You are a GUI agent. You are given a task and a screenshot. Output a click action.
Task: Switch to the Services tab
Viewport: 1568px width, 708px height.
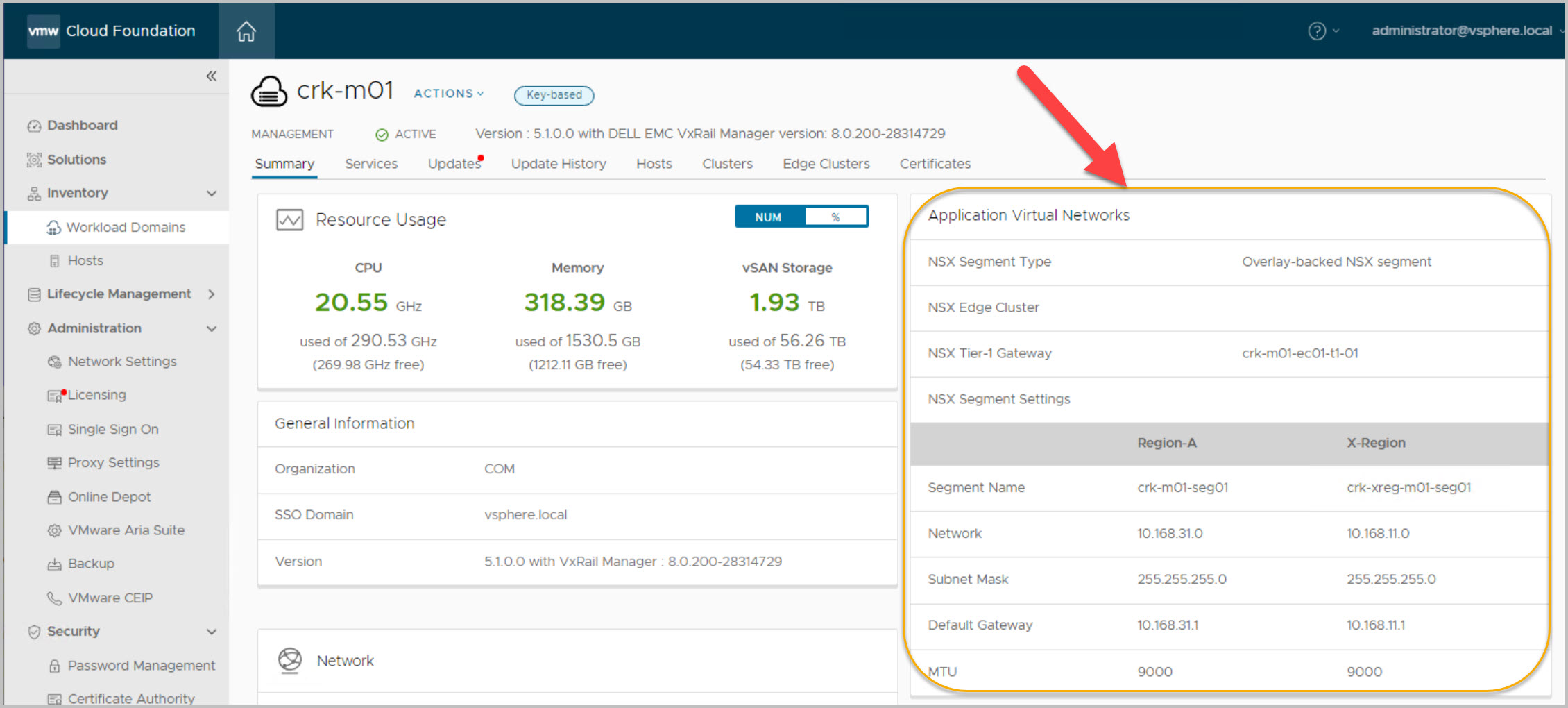[x=370, y=164]
